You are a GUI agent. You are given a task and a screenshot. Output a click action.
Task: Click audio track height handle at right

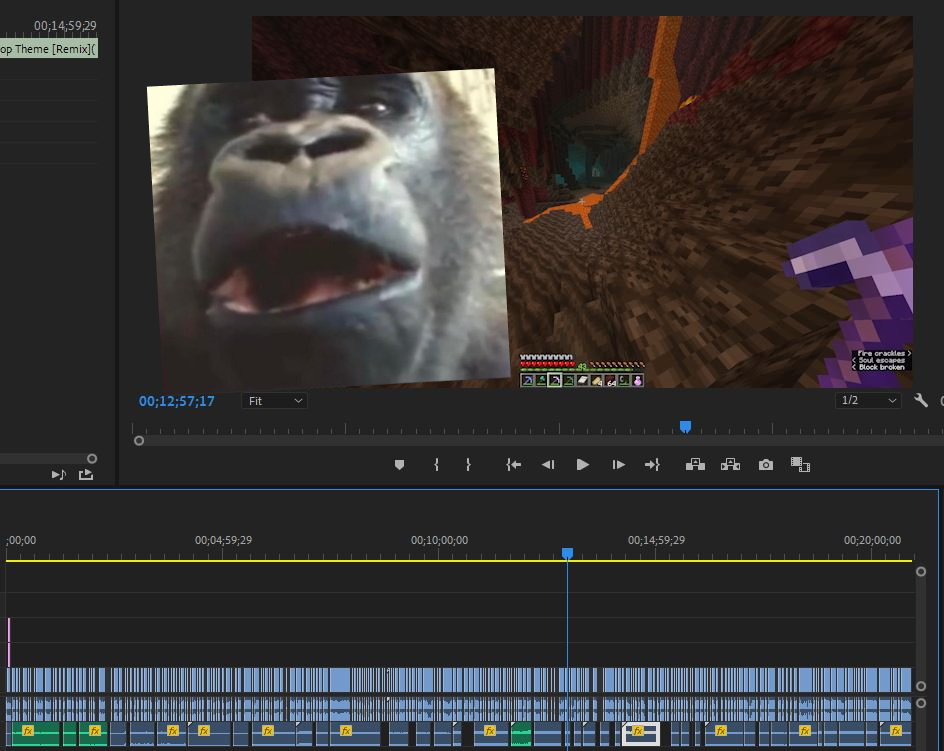[x=921, y=703]
